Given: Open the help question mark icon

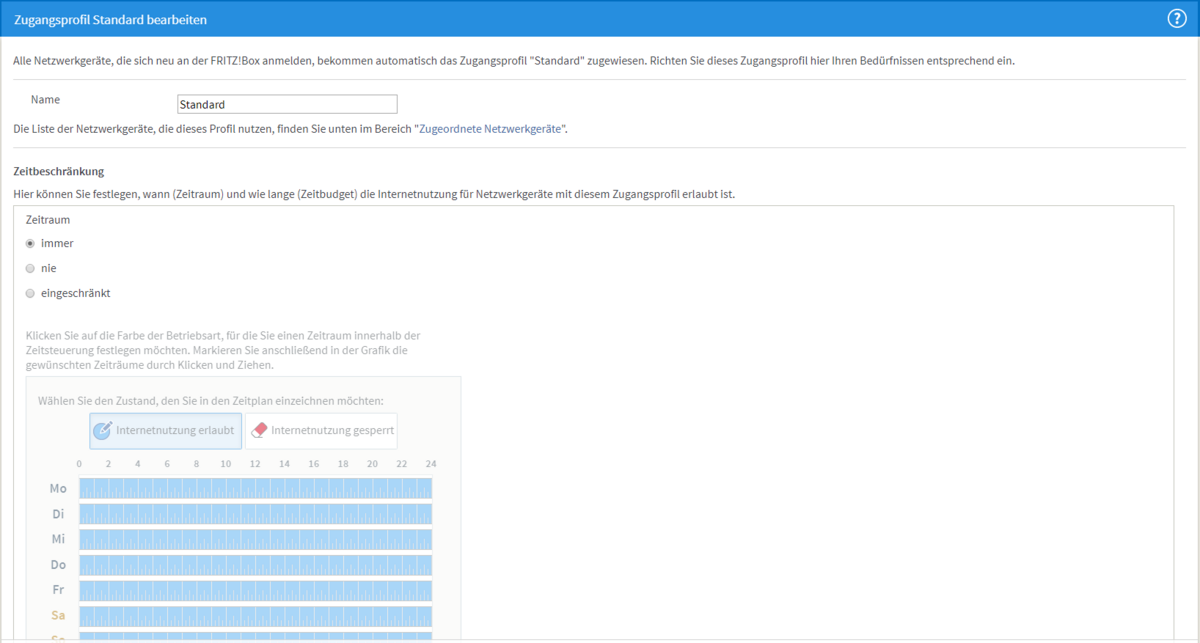Looking at the screenshot, I should coord(1177,19).
